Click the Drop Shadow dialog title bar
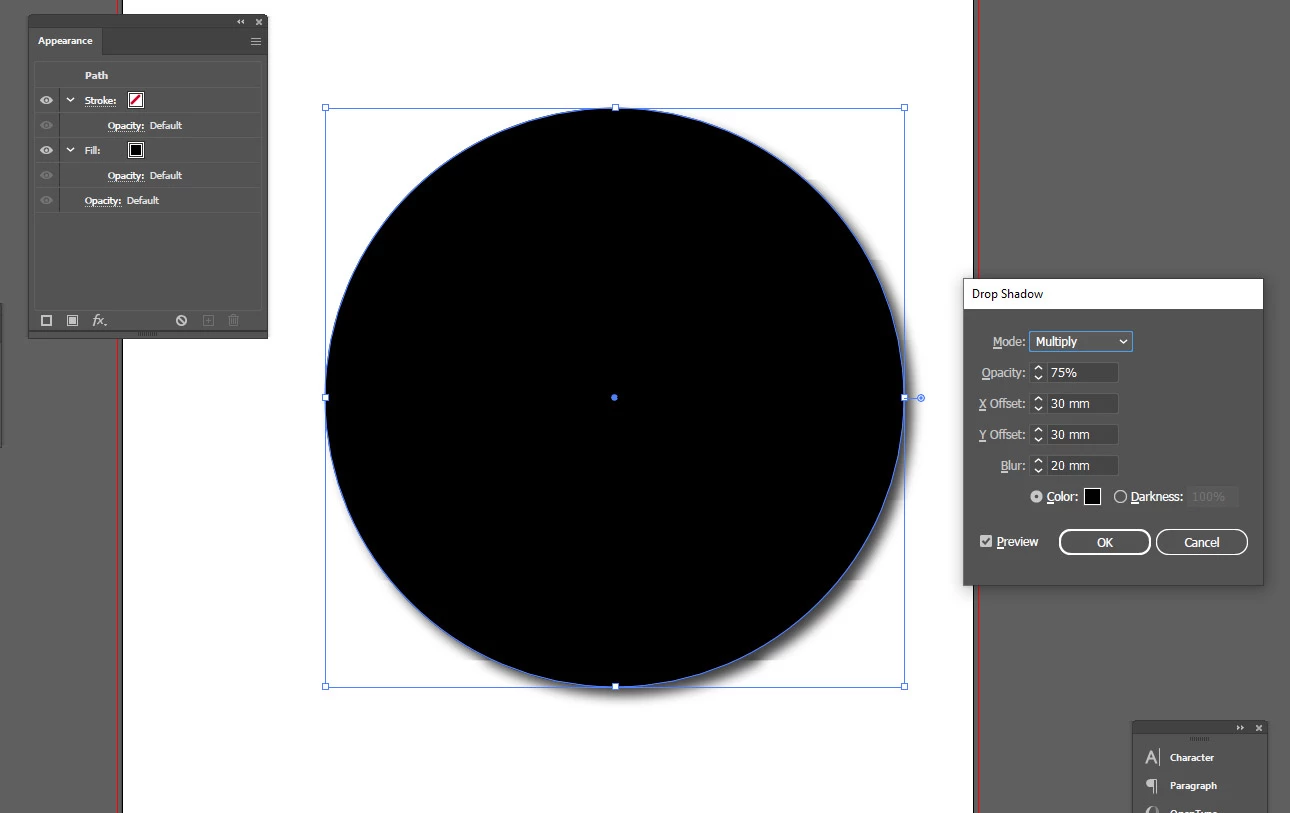 [x=1113, y=294]
